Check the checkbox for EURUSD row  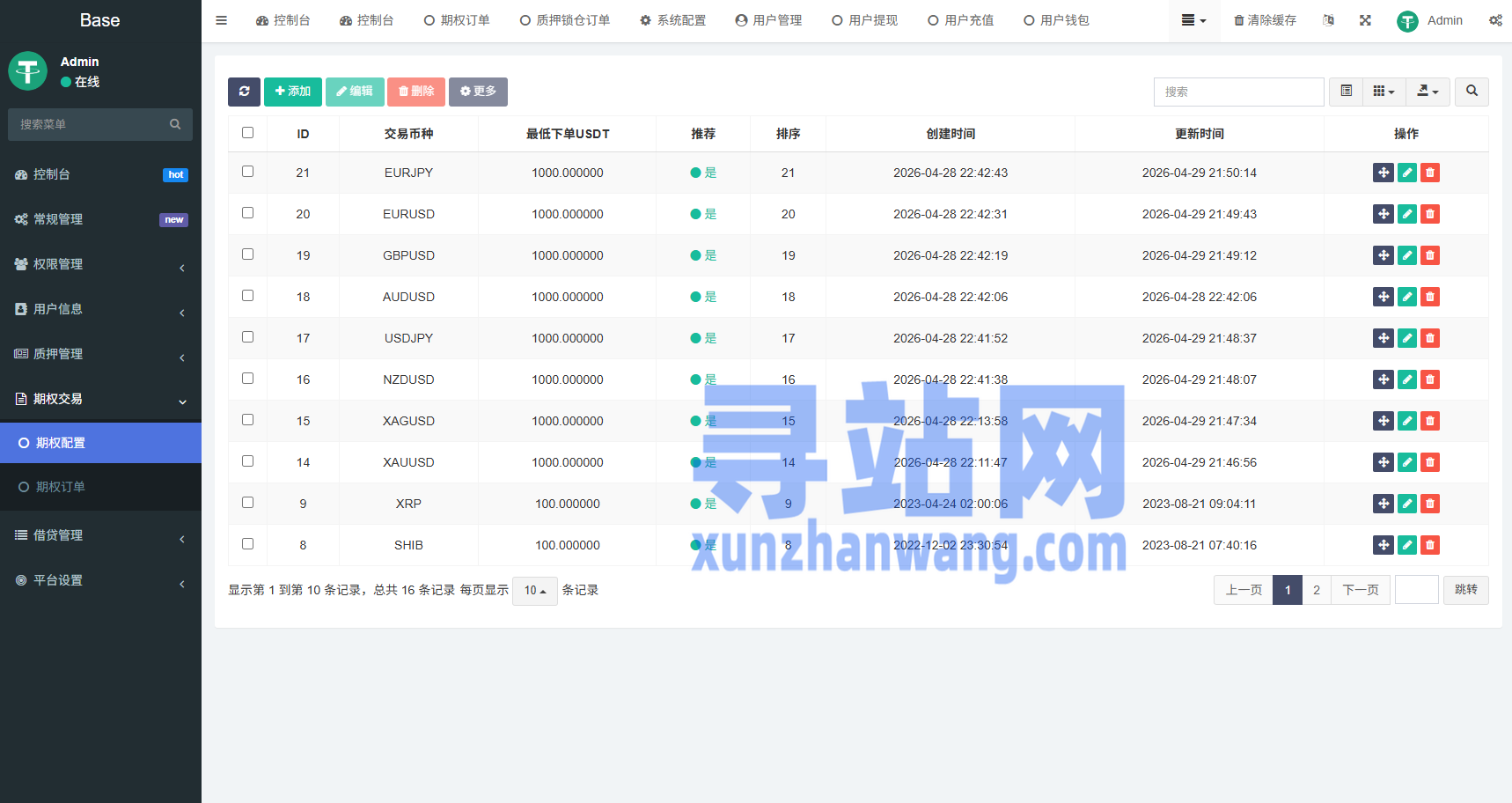247,213
